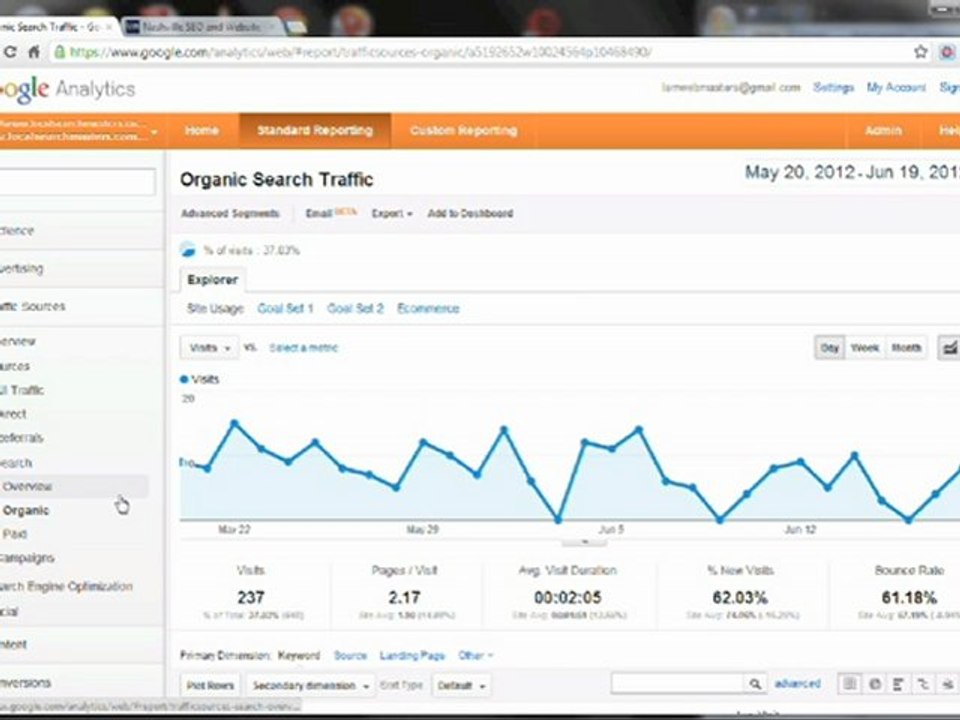This screenshot has height=720, width=960.
Task: Click the magnifier icon in the table search
Action: pos(756,684)
